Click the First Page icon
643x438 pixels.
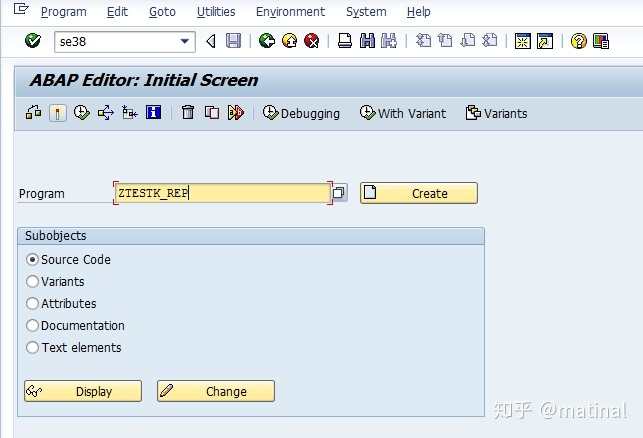[x=423, y=41]
